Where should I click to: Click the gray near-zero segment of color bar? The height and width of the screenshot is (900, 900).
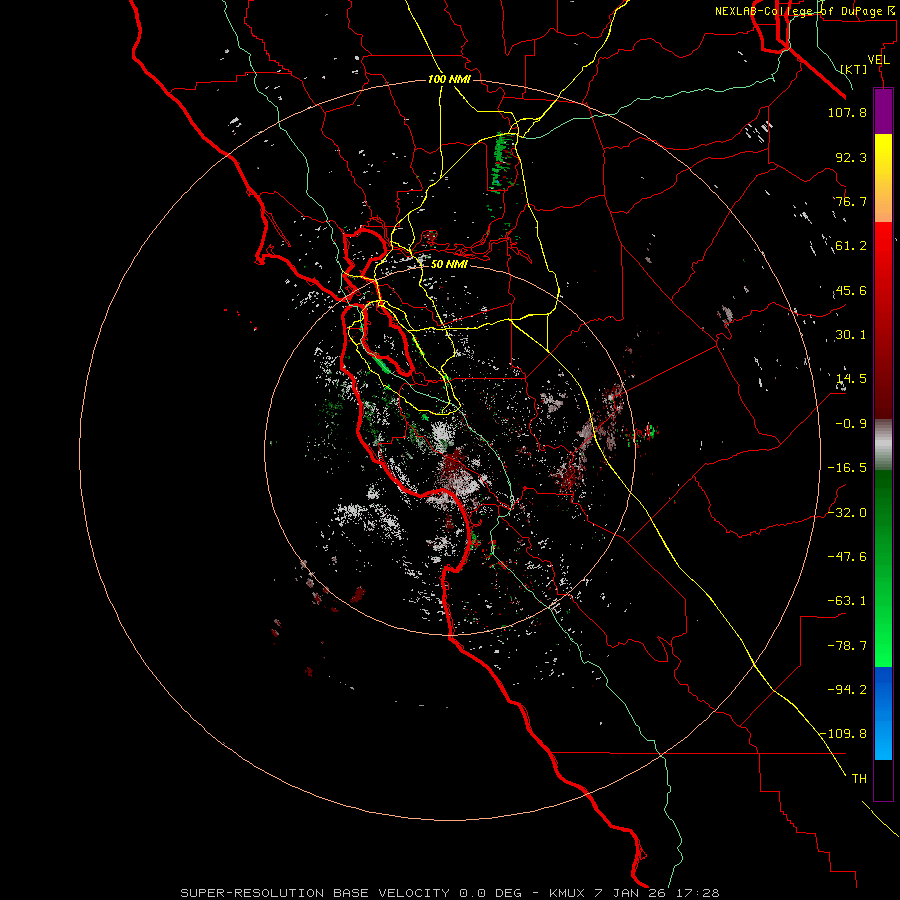(883, 444)
